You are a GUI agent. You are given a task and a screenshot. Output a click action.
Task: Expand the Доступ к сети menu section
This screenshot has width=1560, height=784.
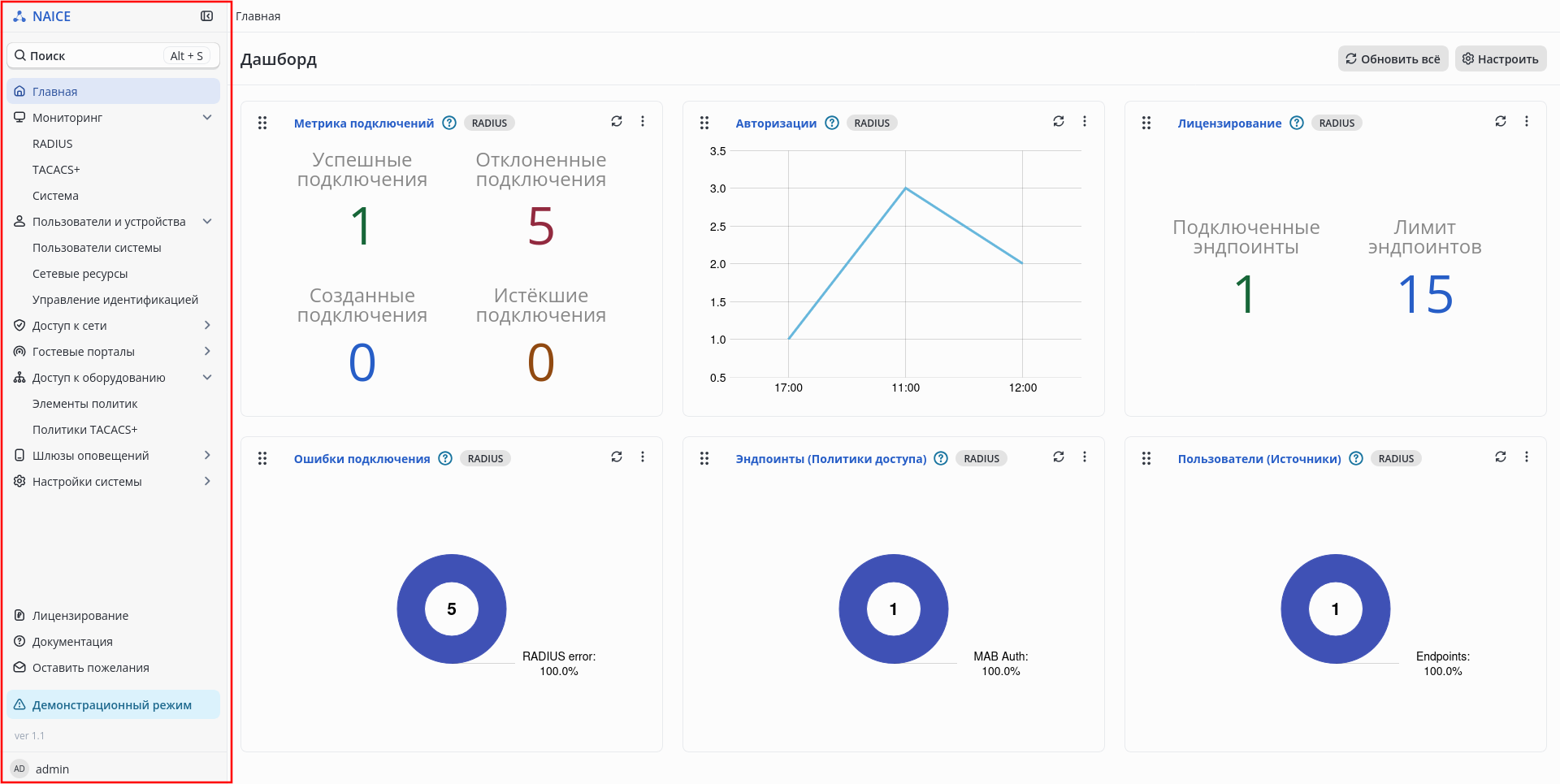pos(207,325)
